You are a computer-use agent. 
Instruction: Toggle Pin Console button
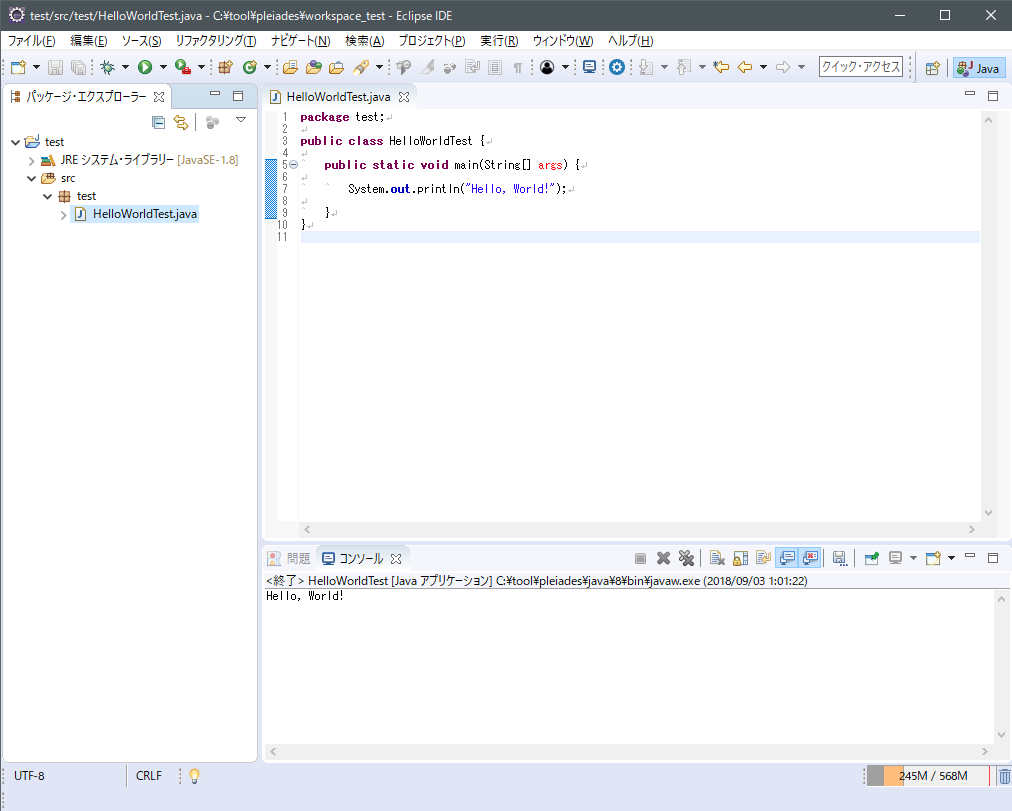(x=871, y=558)
